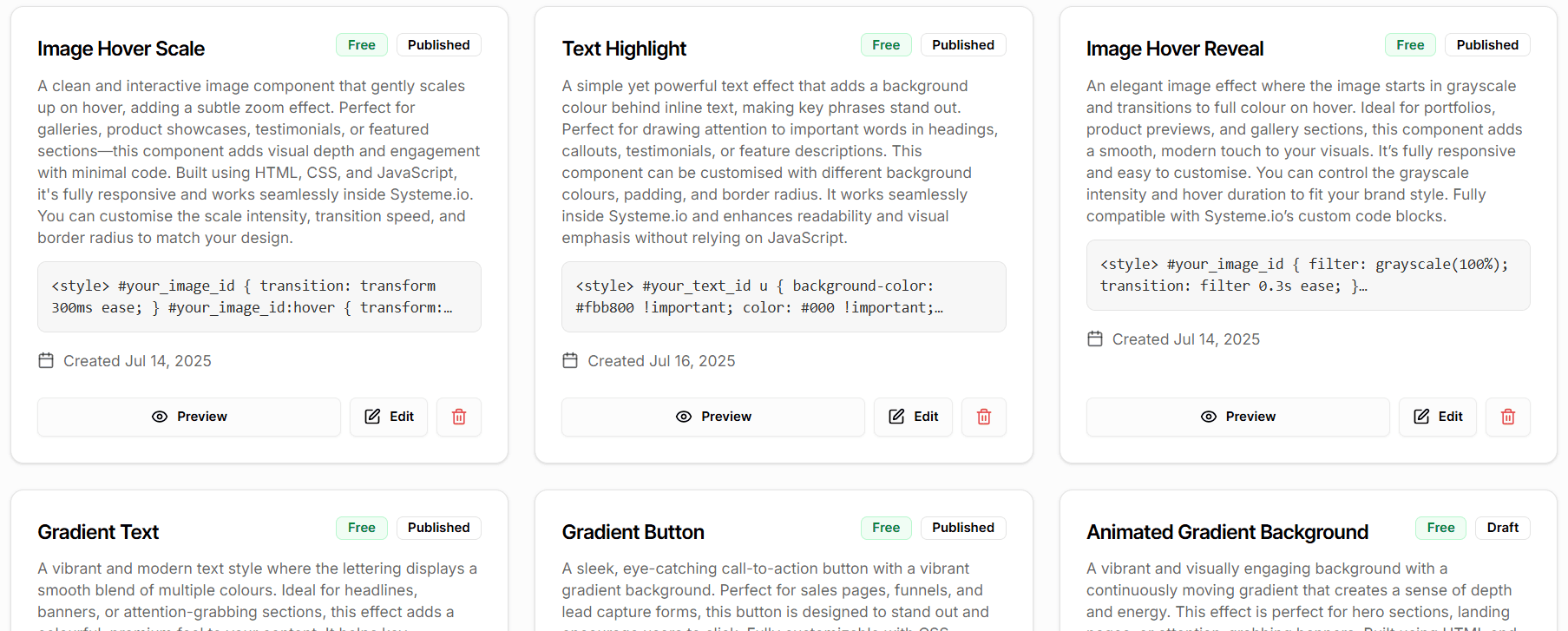Edit the Image Hover Reveal component
The width and height of the screenshot is (1568, 631).
point(1437,417)
